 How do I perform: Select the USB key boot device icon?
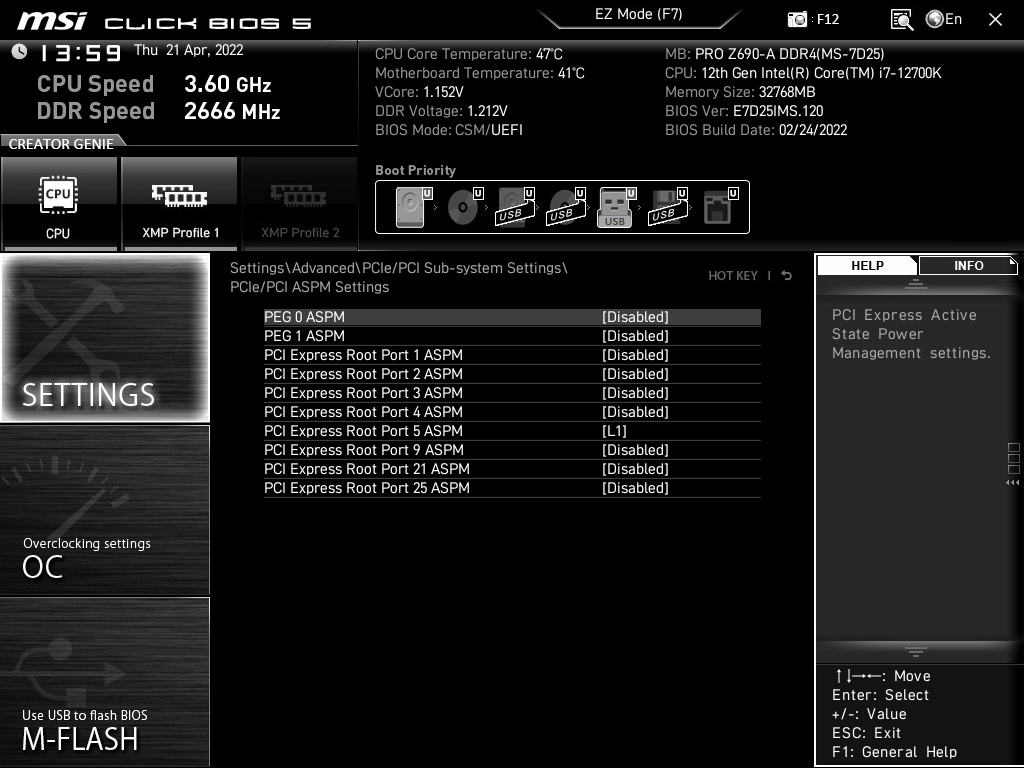click(x=616, y=207)
